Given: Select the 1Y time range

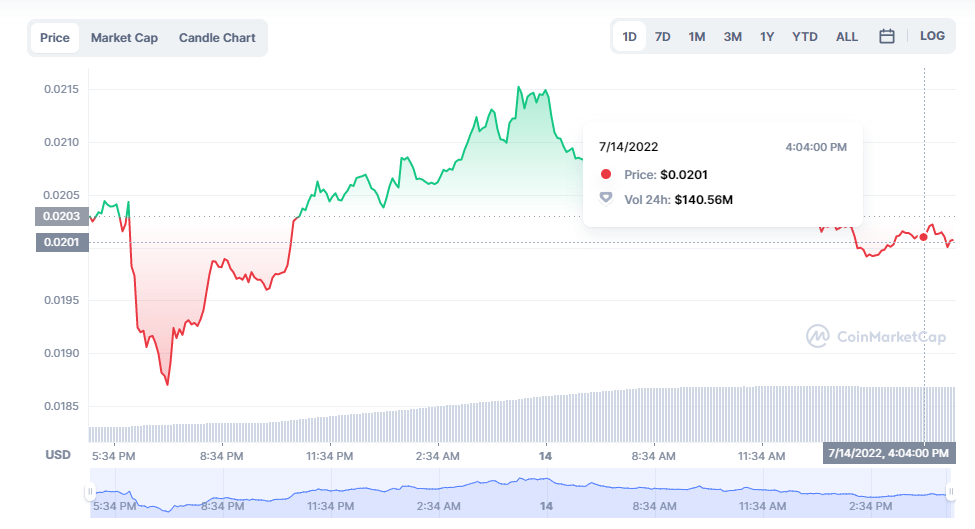Looking at the screenshot, I should (x=767, y=37).
